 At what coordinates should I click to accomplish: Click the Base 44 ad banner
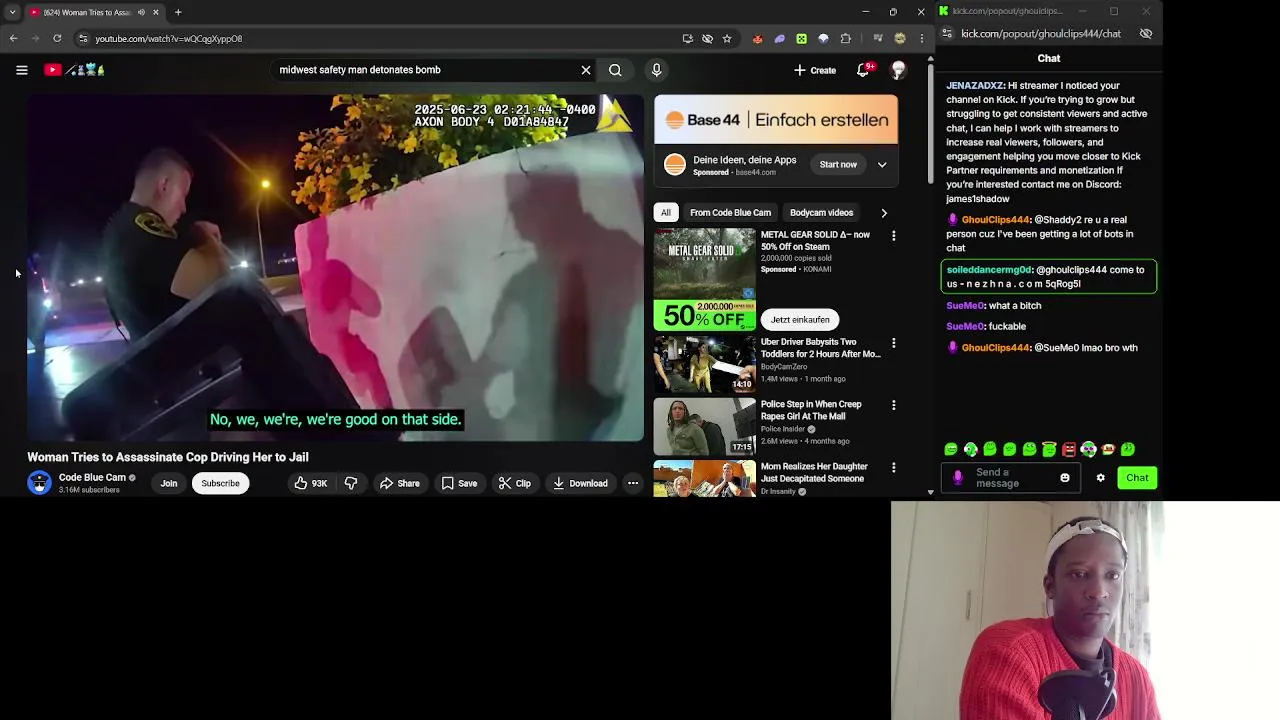tap(776, 120)
